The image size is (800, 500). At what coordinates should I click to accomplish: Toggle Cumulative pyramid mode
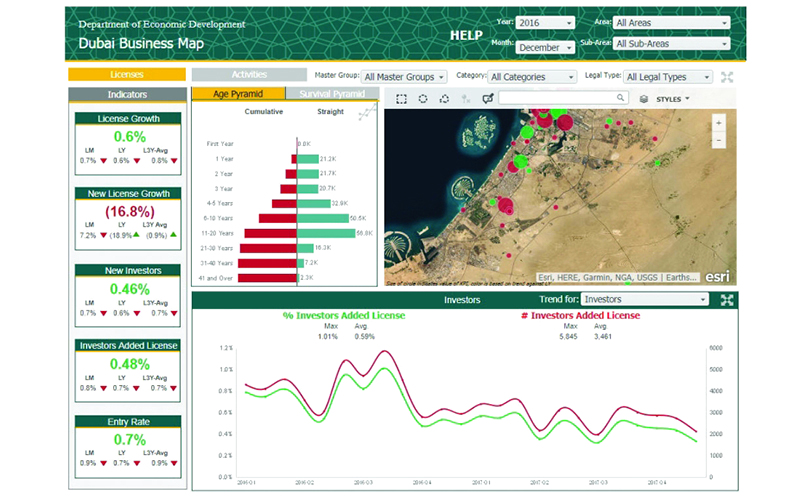coord(264,112)
